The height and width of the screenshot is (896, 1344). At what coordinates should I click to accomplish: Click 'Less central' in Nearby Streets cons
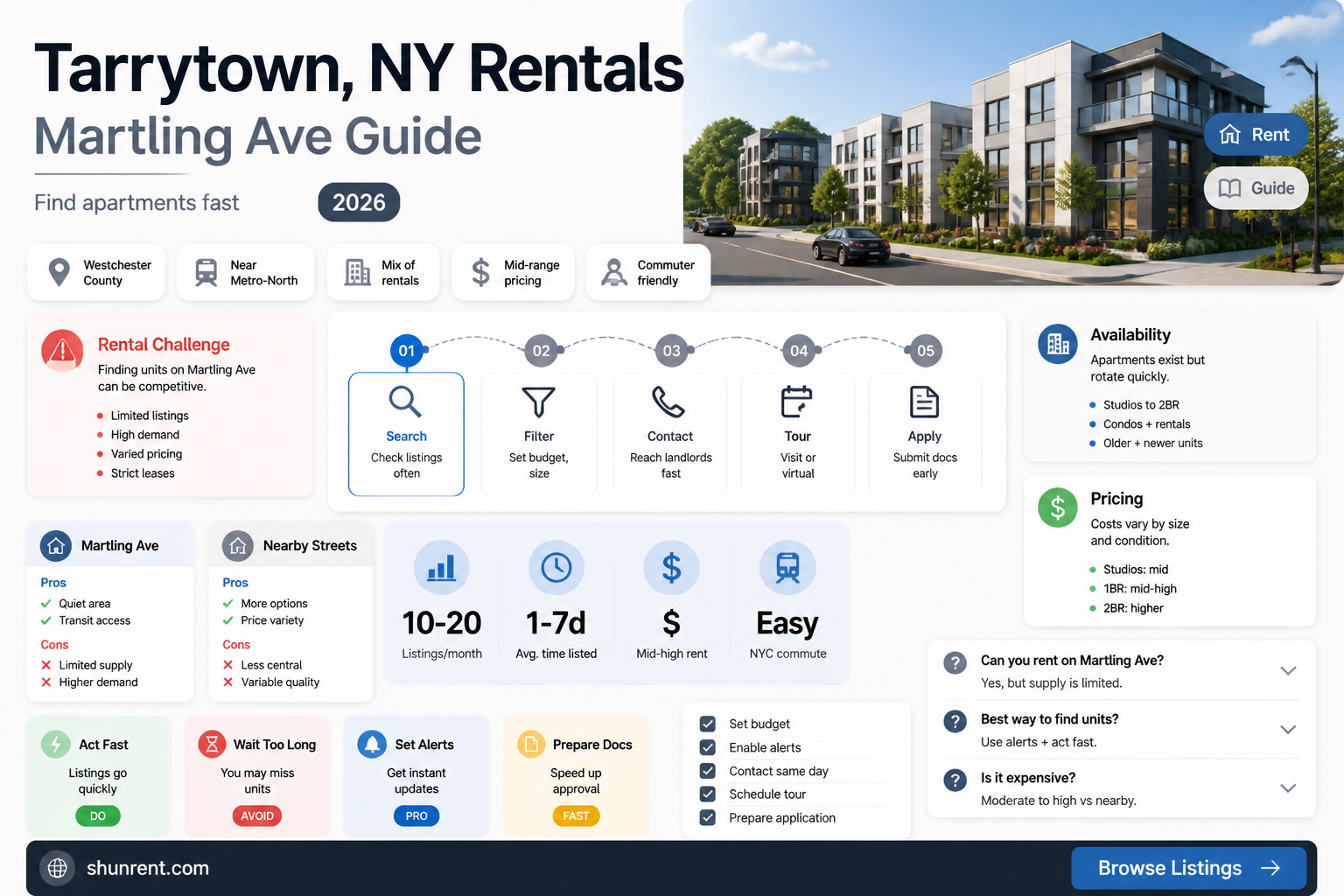tap(271, 665)
